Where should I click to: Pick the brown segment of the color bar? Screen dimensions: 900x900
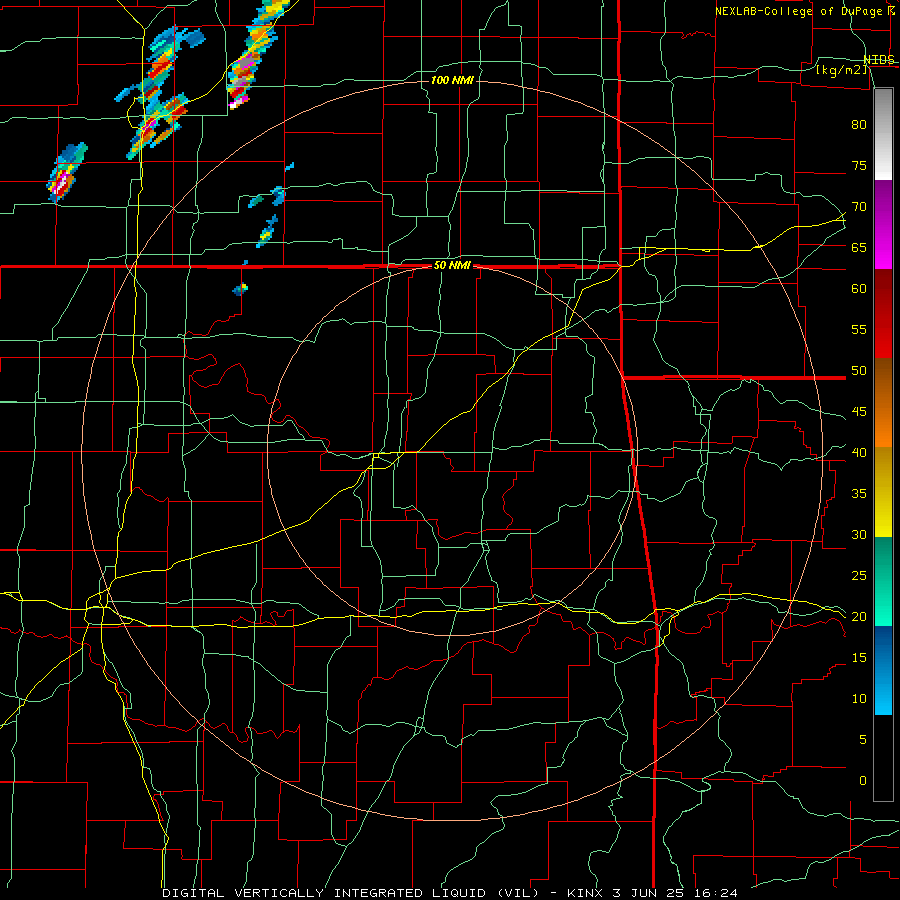pyautogui.click(x=883, y=381)
